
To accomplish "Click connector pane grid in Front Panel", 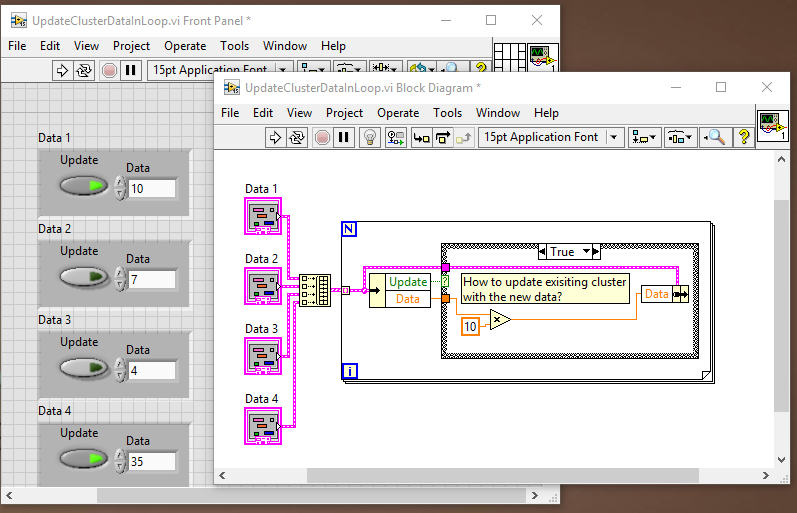I will [x=510, y=57].
